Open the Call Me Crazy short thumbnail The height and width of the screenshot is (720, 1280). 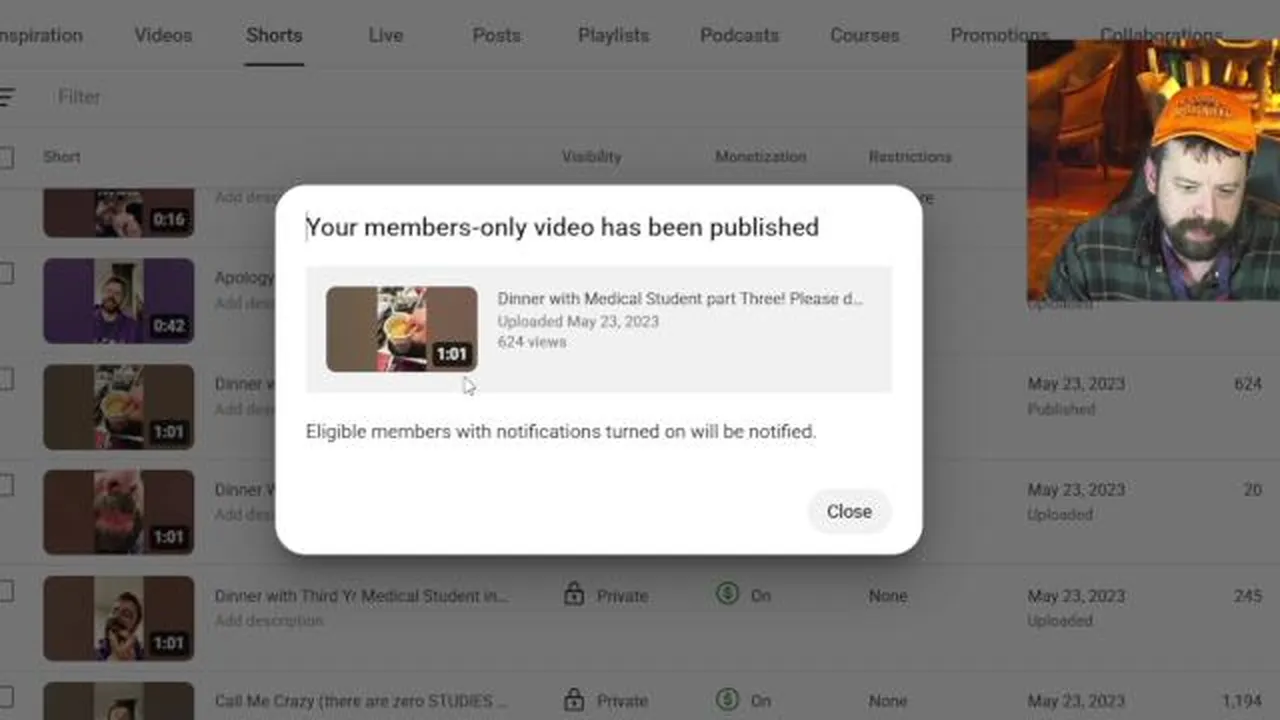point(118,701)
